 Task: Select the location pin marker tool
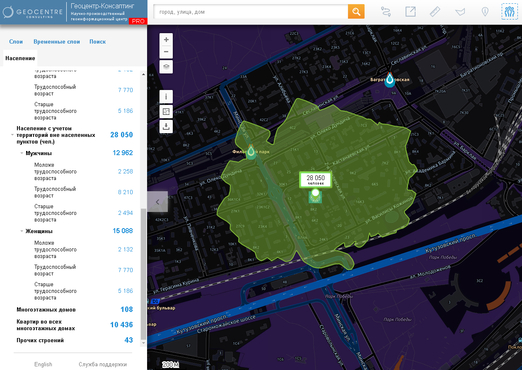tap(485, 12)
